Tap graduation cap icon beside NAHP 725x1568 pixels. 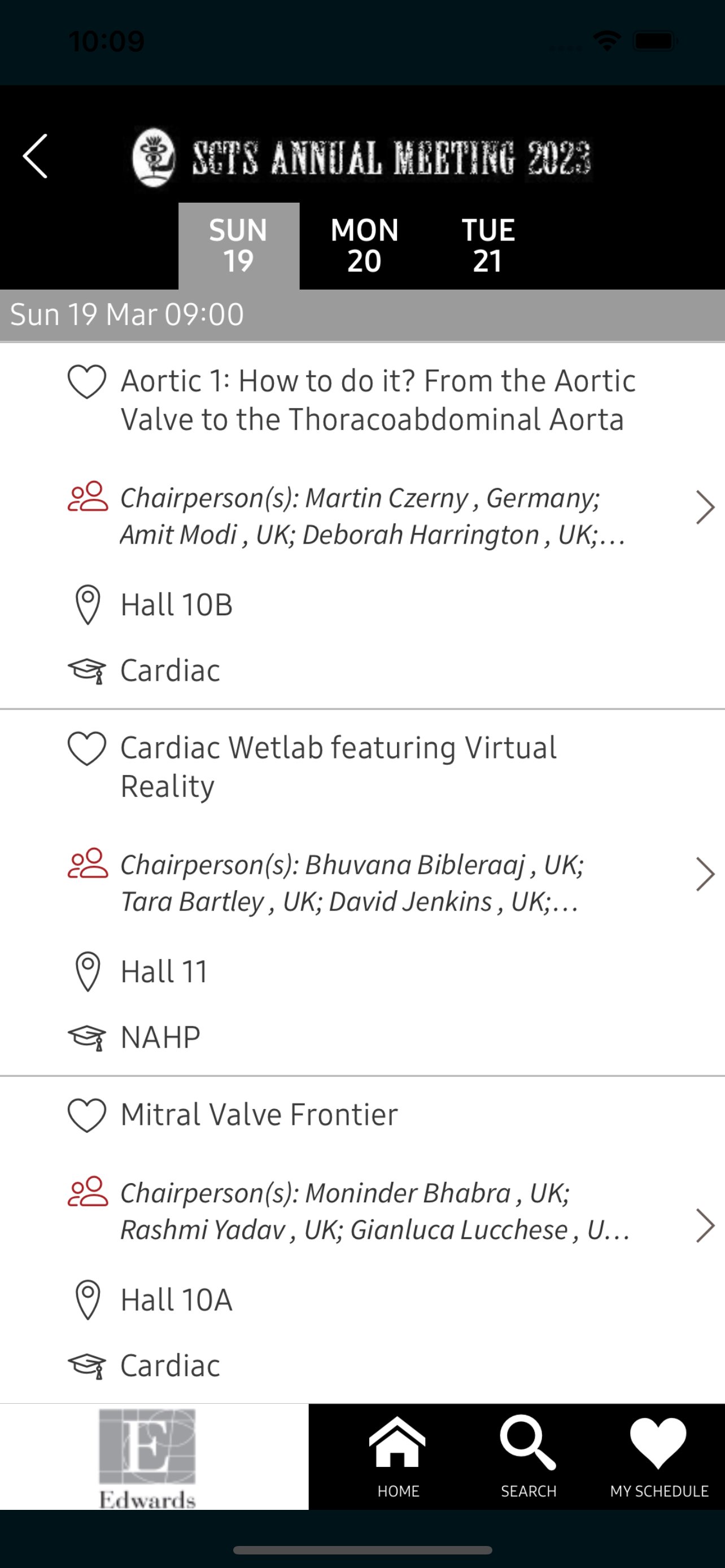(x=87, y=1037)
